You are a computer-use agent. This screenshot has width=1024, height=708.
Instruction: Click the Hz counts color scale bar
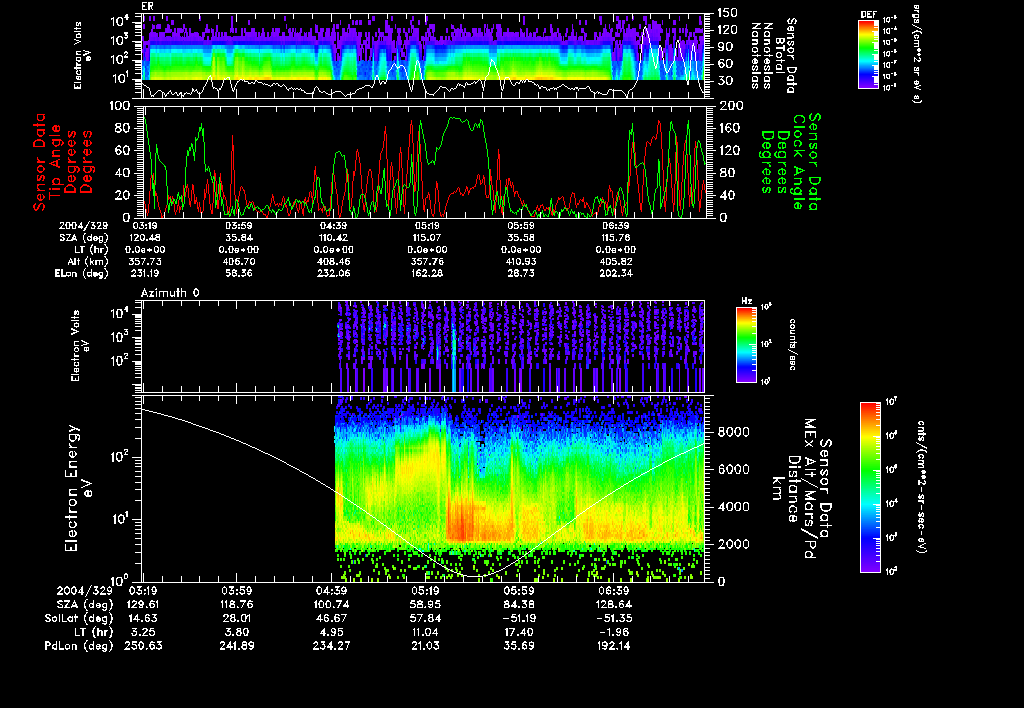click(746, 345)
